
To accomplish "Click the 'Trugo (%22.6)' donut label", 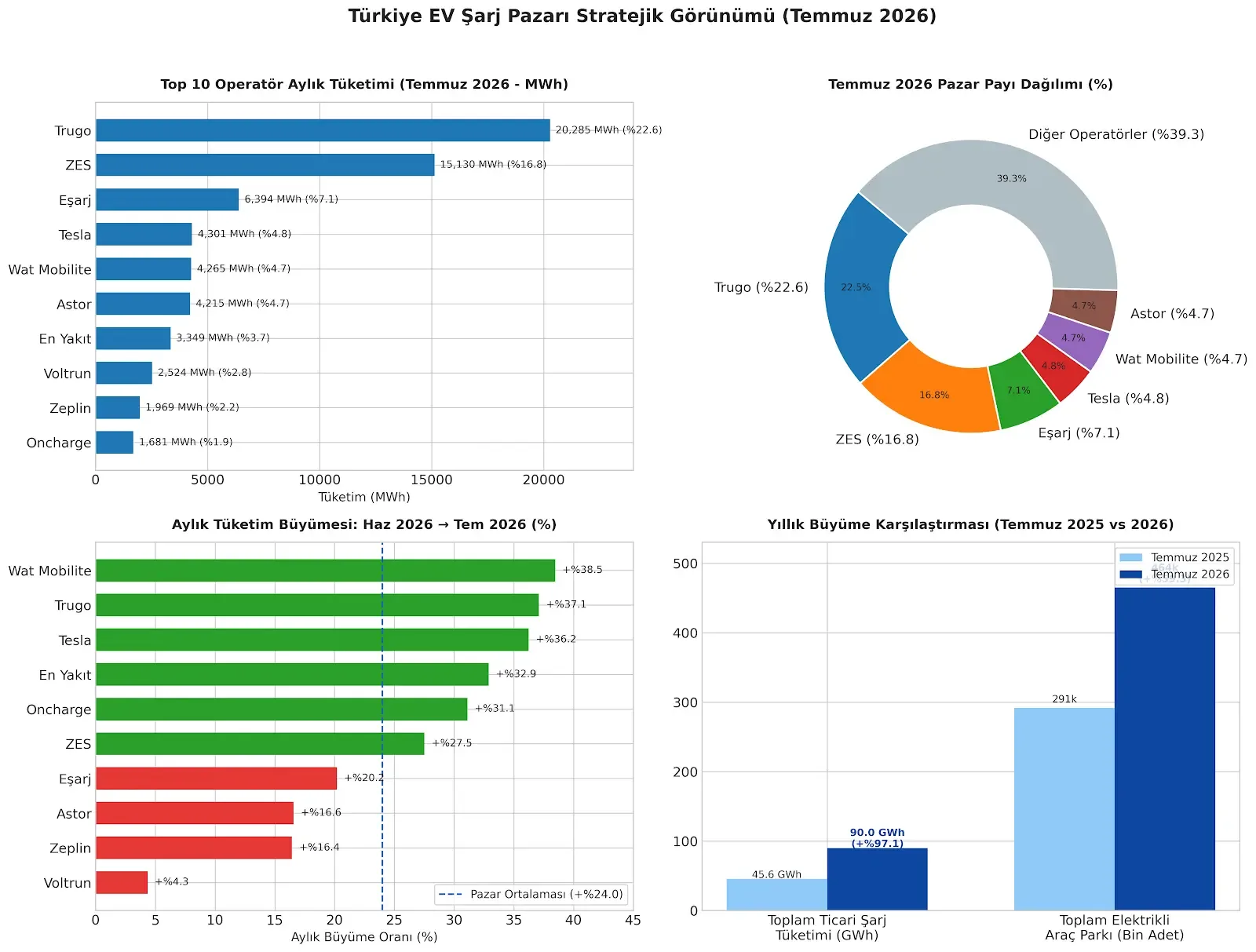I will (x=761, y=287).
